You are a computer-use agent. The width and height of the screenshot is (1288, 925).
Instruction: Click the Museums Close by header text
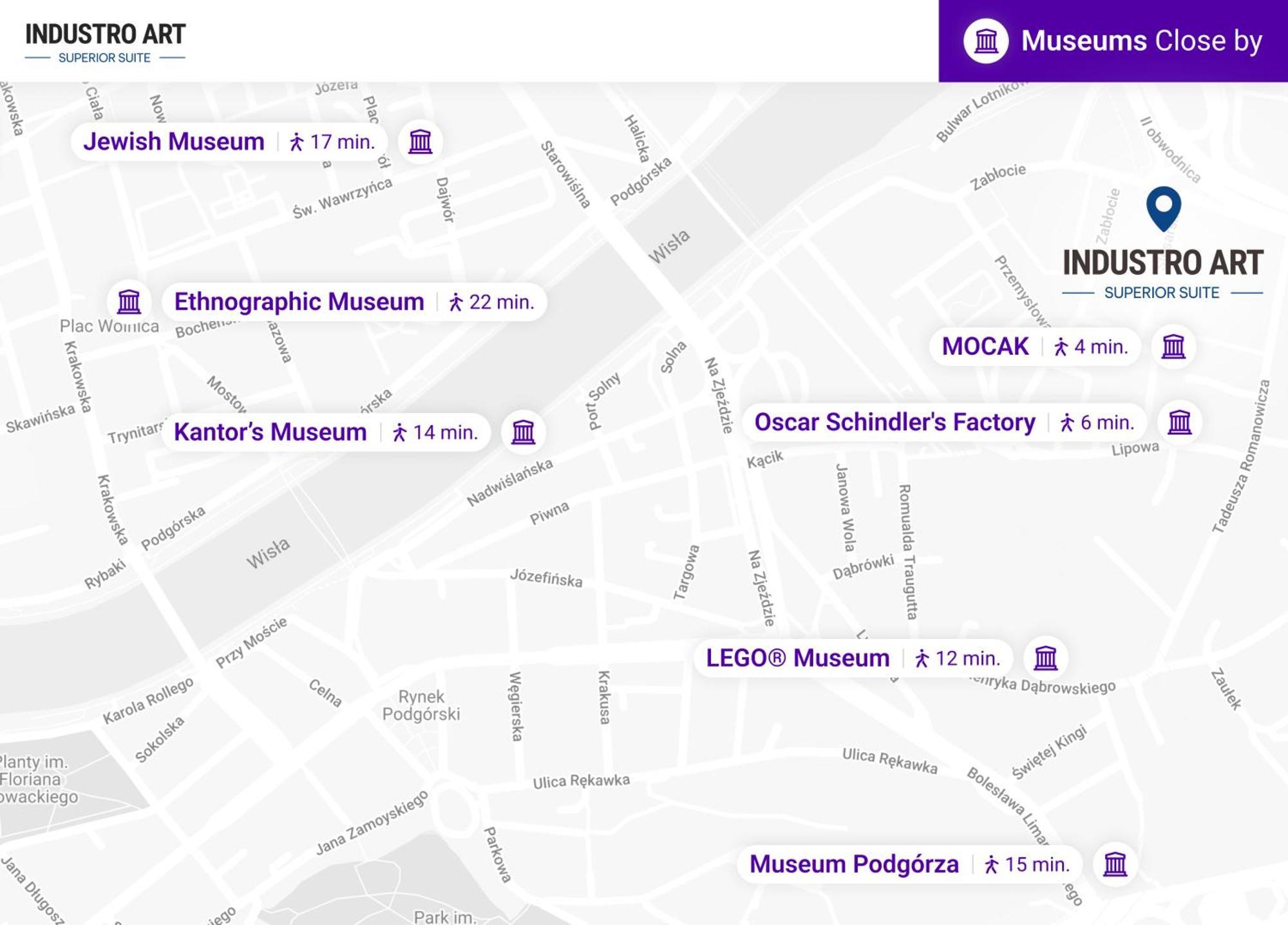(x=1141, y=41)
